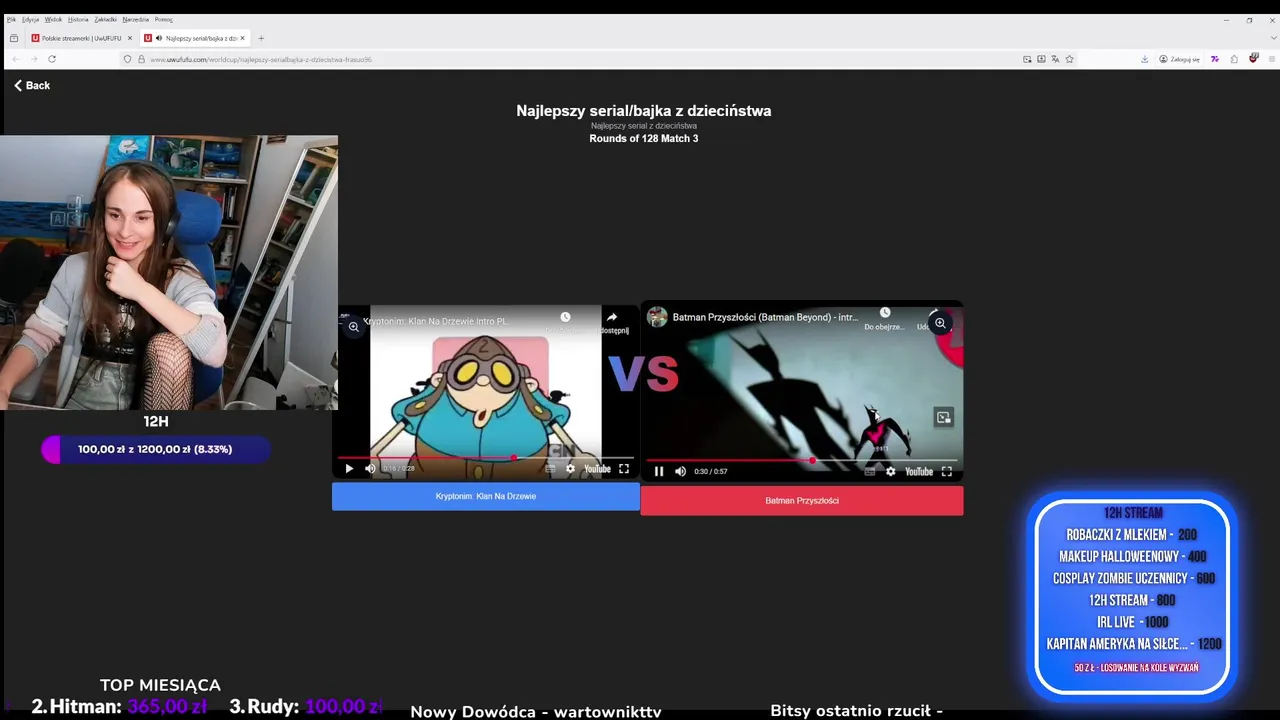Go back in browser history
Viewport: 1280px width, 720px height.
(x=15, y=59)
